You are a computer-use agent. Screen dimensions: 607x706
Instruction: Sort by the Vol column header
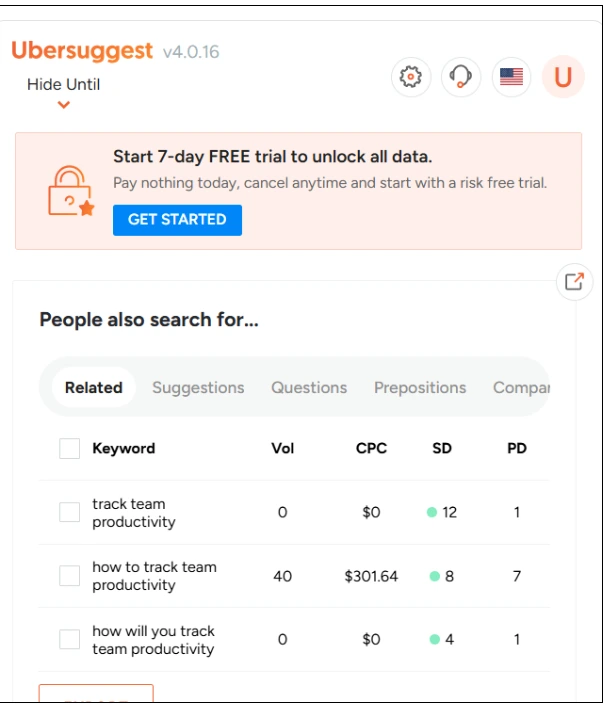(x=283, y=448)
